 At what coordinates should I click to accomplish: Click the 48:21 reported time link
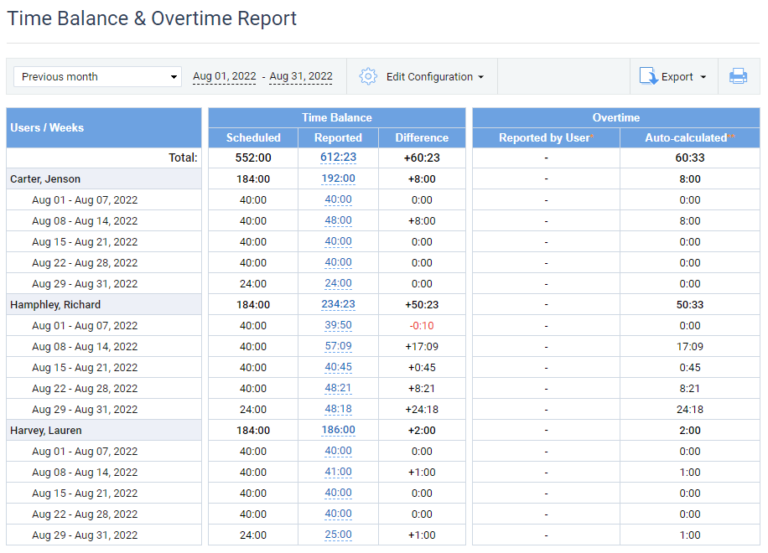tap(338, 389)
